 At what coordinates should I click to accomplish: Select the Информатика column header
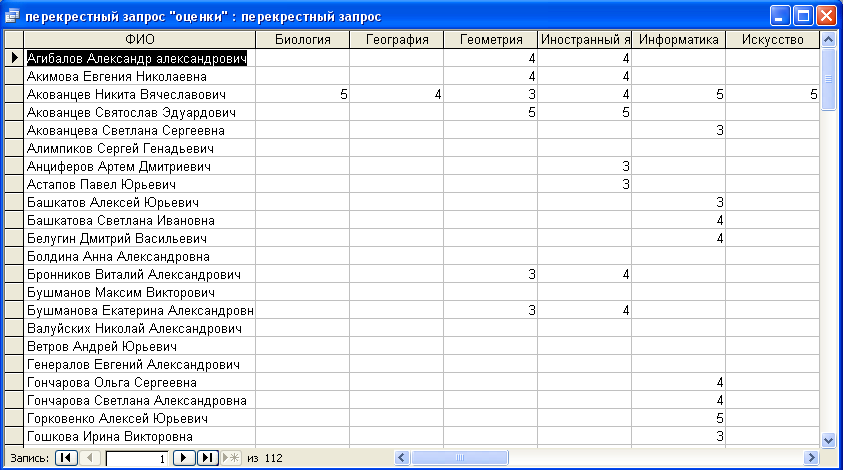[679, 39]
